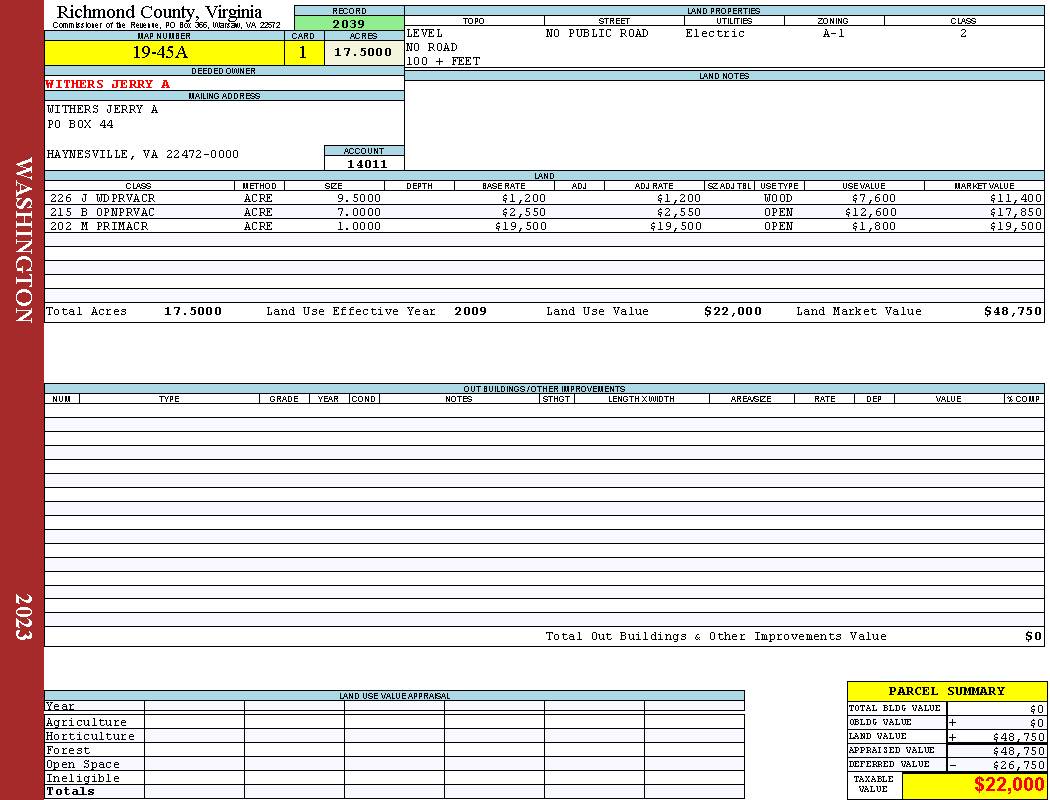The height and width of the screenshot is (800, 1050).
Task: Click HAYNESVILLE, VA 22472-0000 address line
Action: click(x=143, y=154)
